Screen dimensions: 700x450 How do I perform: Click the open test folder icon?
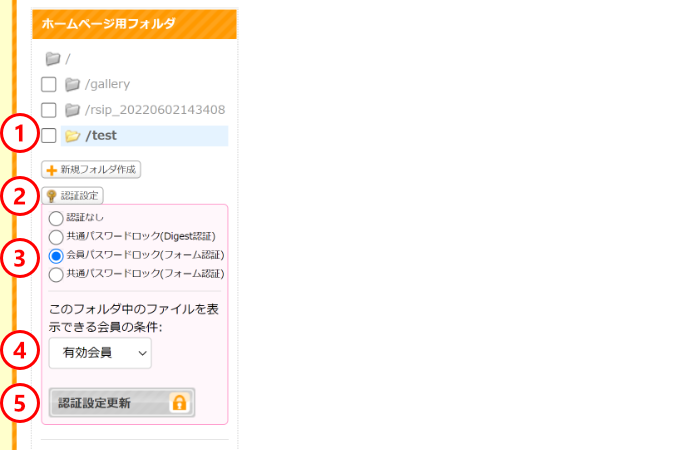(72, 136)
